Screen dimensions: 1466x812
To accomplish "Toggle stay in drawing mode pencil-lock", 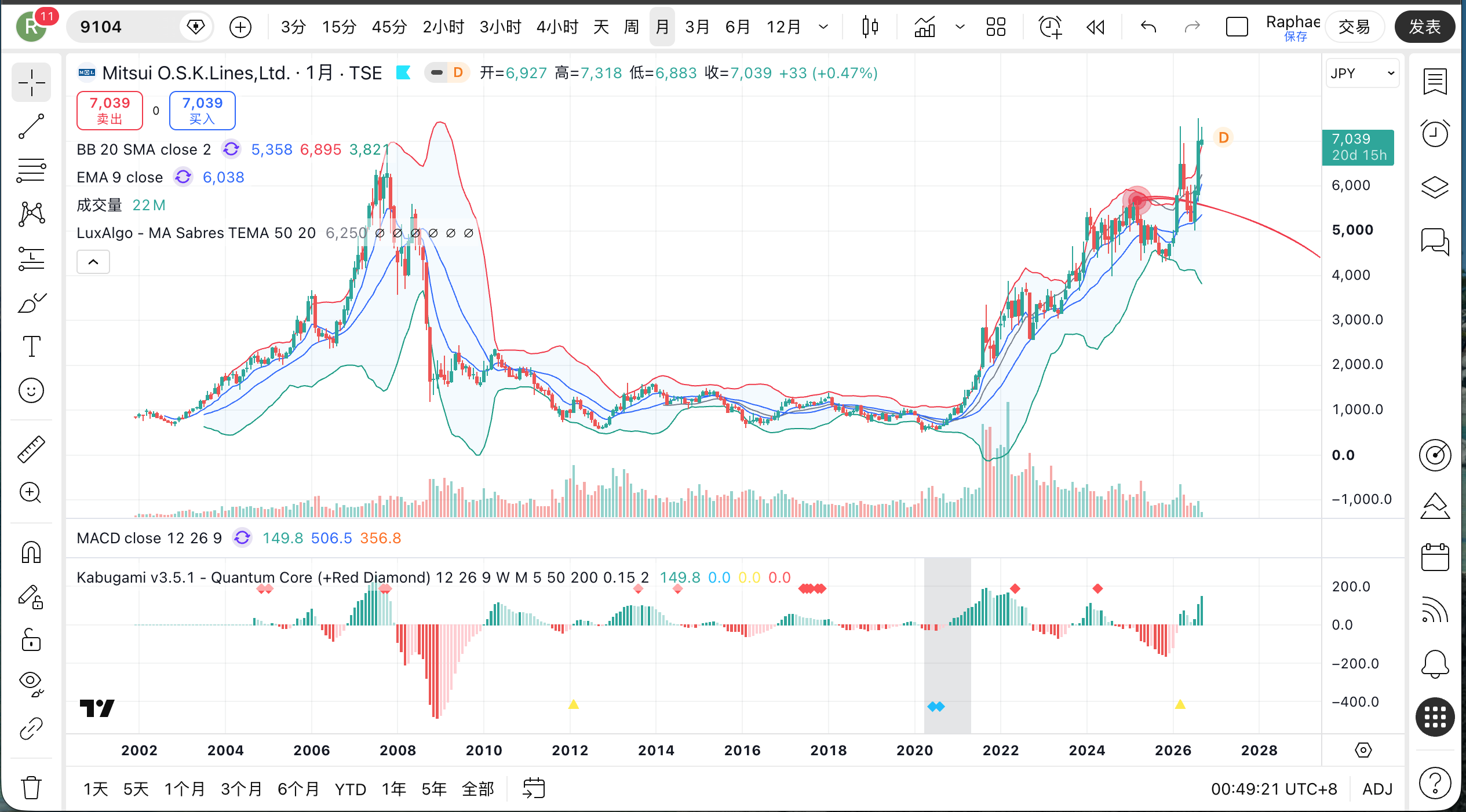I will click(x=31, y=597).
